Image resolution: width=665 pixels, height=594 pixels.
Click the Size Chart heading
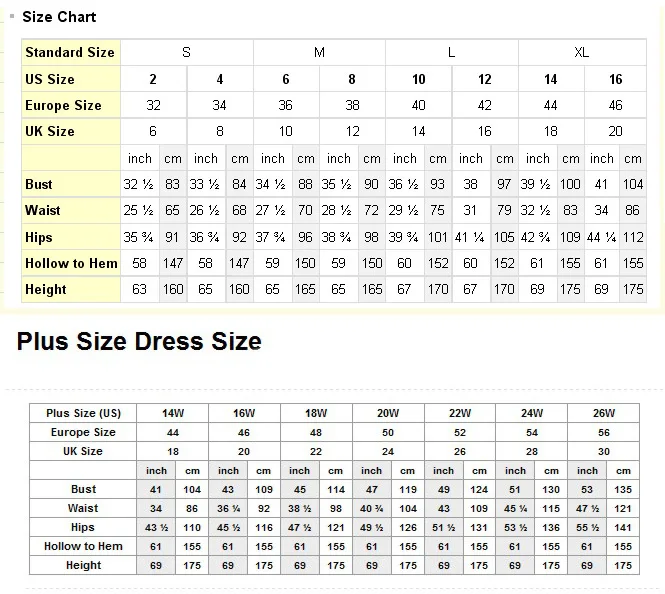tap(59, 17)
